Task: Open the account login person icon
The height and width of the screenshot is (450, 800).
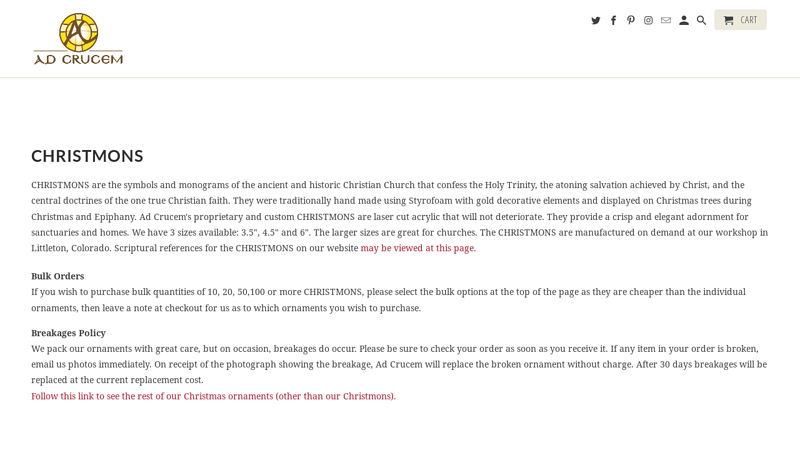Action: (x=684, y=20)
